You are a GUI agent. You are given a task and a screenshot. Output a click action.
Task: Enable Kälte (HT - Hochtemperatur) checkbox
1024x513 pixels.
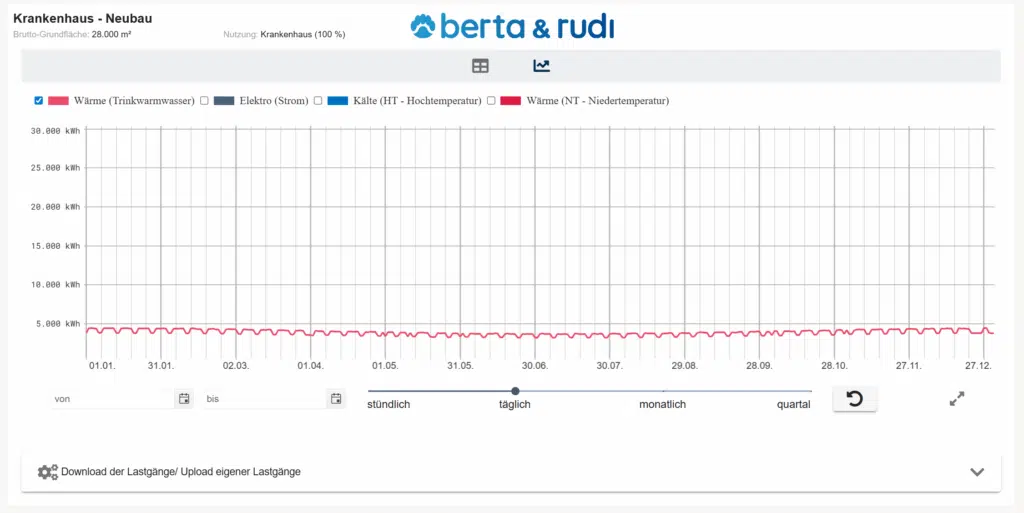point(318,101)
